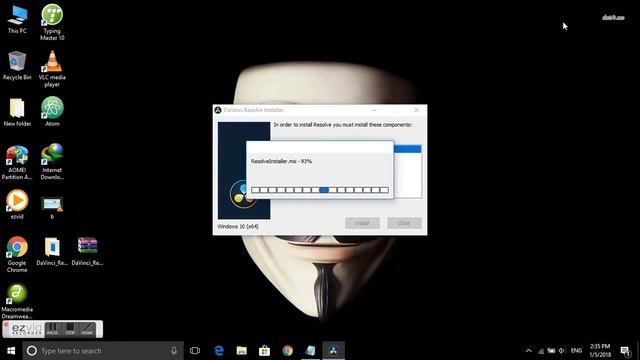Select Internet Download Manager shortcut
The image size is (640, 360).
(x=52, y=162)
